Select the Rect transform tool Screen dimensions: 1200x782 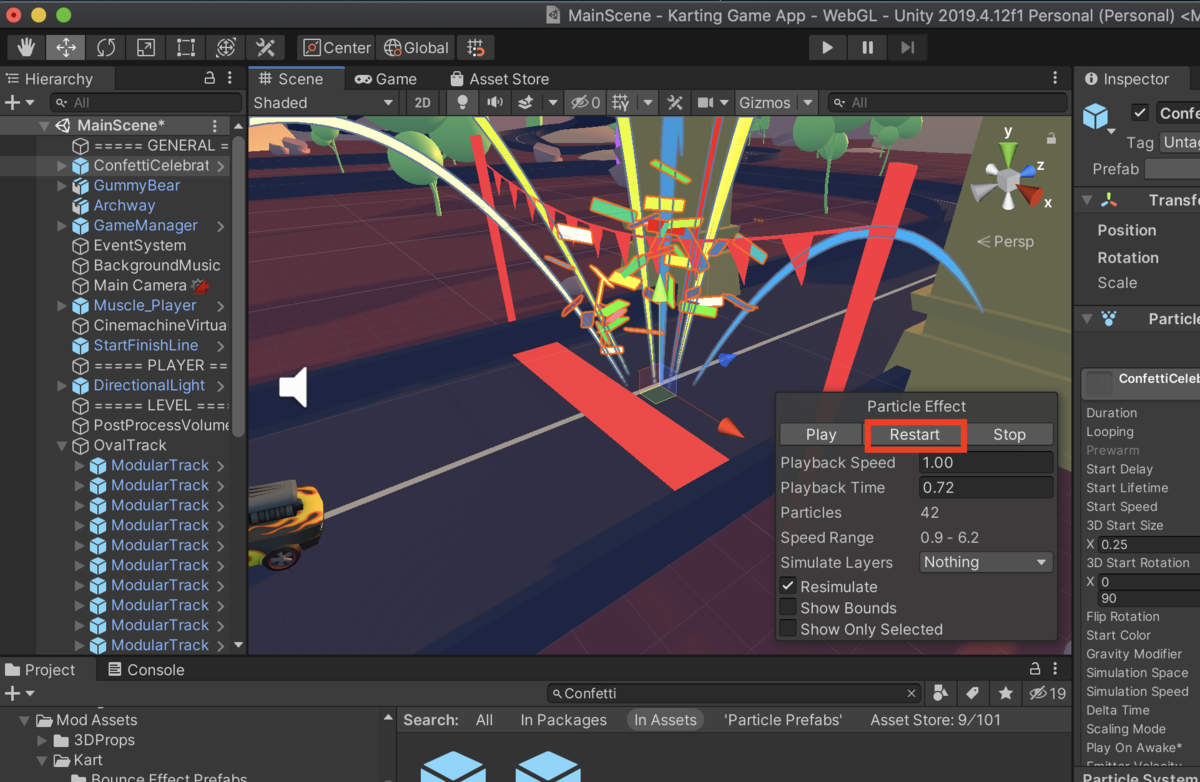pyautogui.click(x=186, y=47)
